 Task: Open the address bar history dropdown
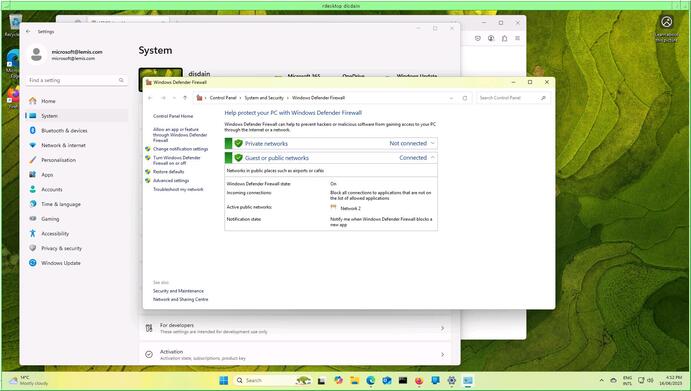point(451,98)
